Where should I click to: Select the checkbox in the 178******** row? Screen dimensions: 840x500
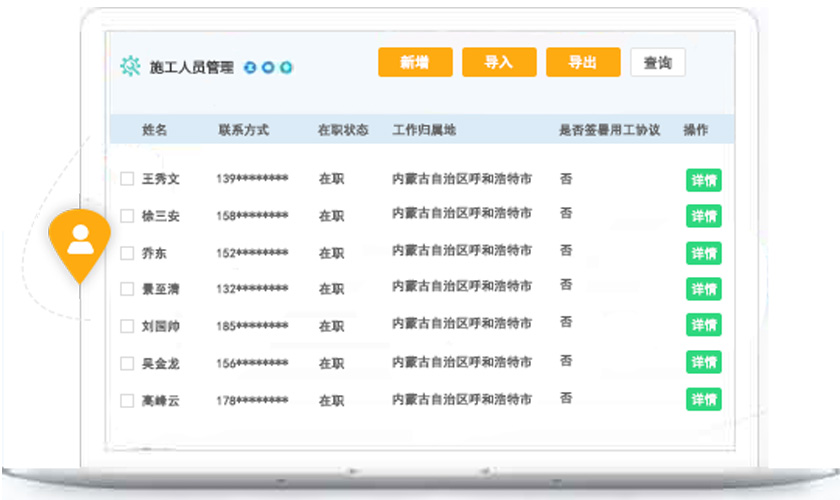pos(127,401)
